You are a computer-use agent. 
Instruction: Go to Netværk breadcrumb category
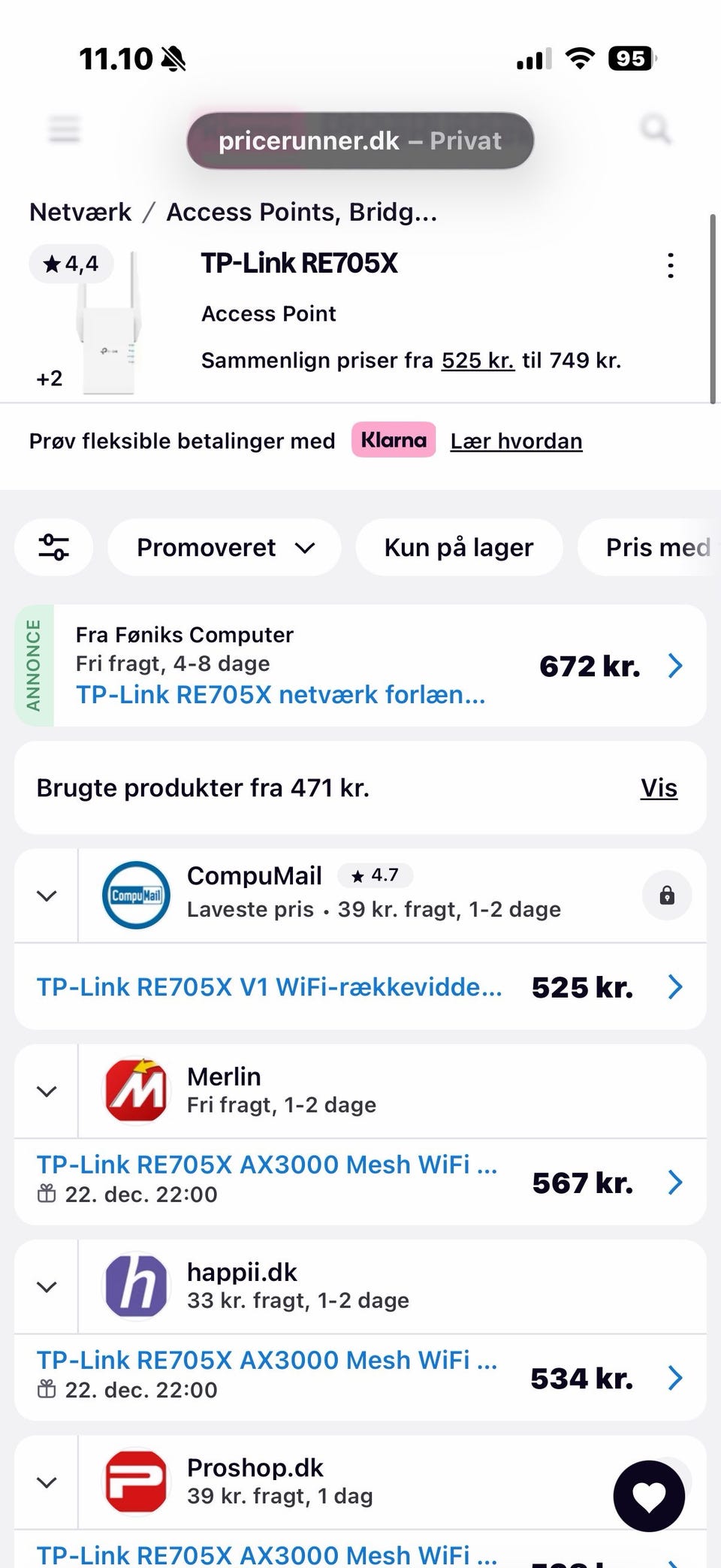[80, 213]
